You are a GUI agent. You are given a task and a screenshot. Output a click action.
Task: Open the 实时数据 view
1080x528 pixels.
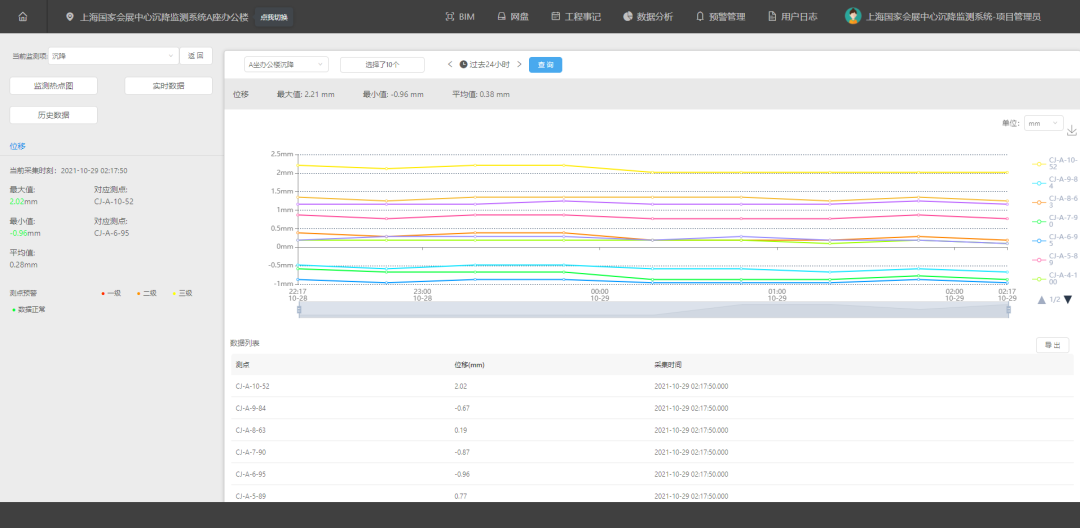168,86
